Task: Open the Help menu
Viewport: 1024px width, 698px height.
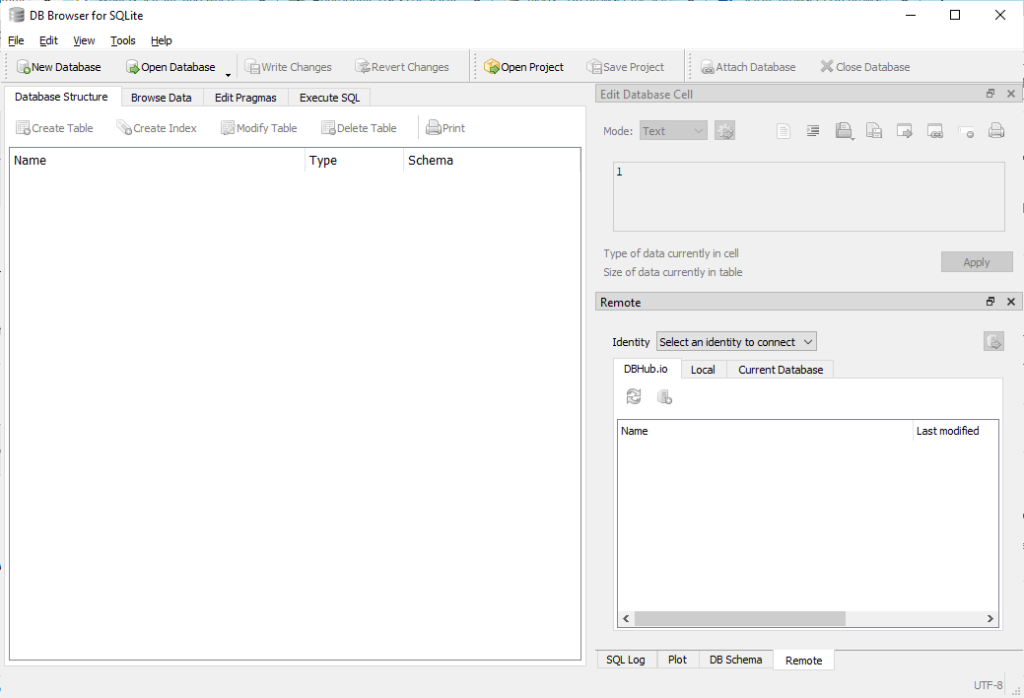Action: [x=161, y=40]
